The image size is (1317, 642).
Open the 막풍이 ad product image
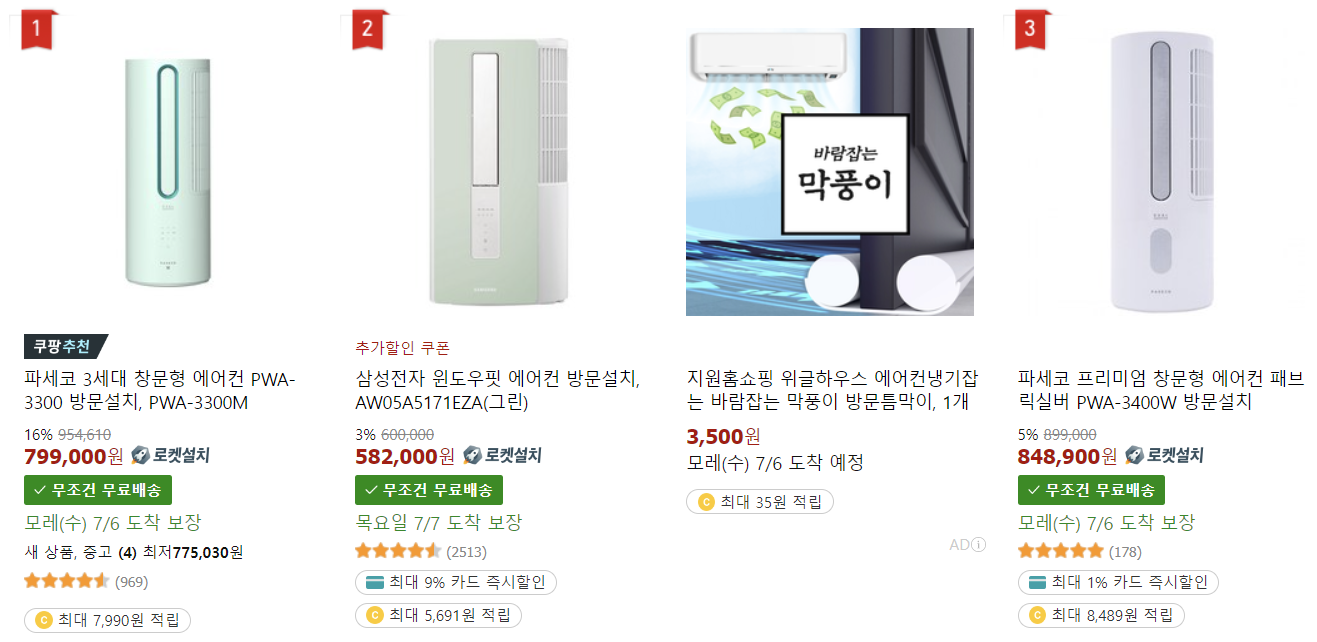[830, 172]
